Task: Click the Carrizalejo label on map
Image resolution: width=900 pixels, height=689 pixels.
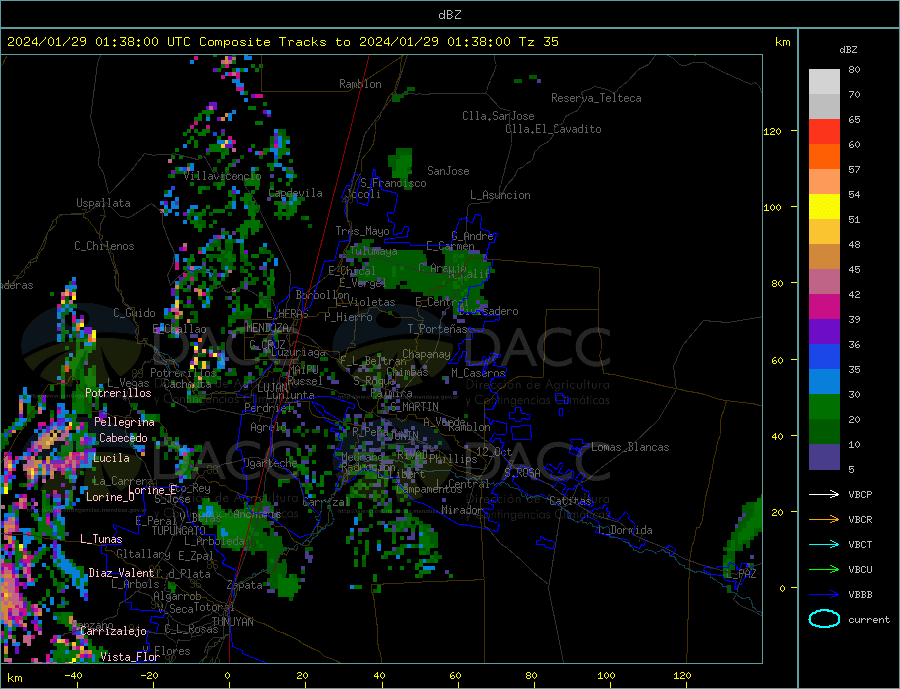Action: click(114, 631)
